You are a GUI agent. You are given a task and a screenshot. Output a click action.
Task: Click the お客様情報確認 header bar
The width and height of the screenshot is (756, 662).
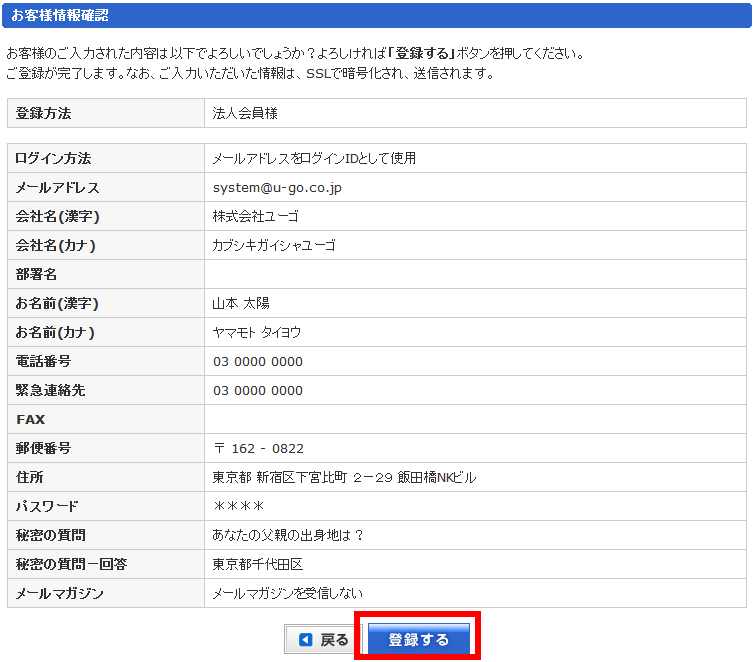tap(377, 15)
